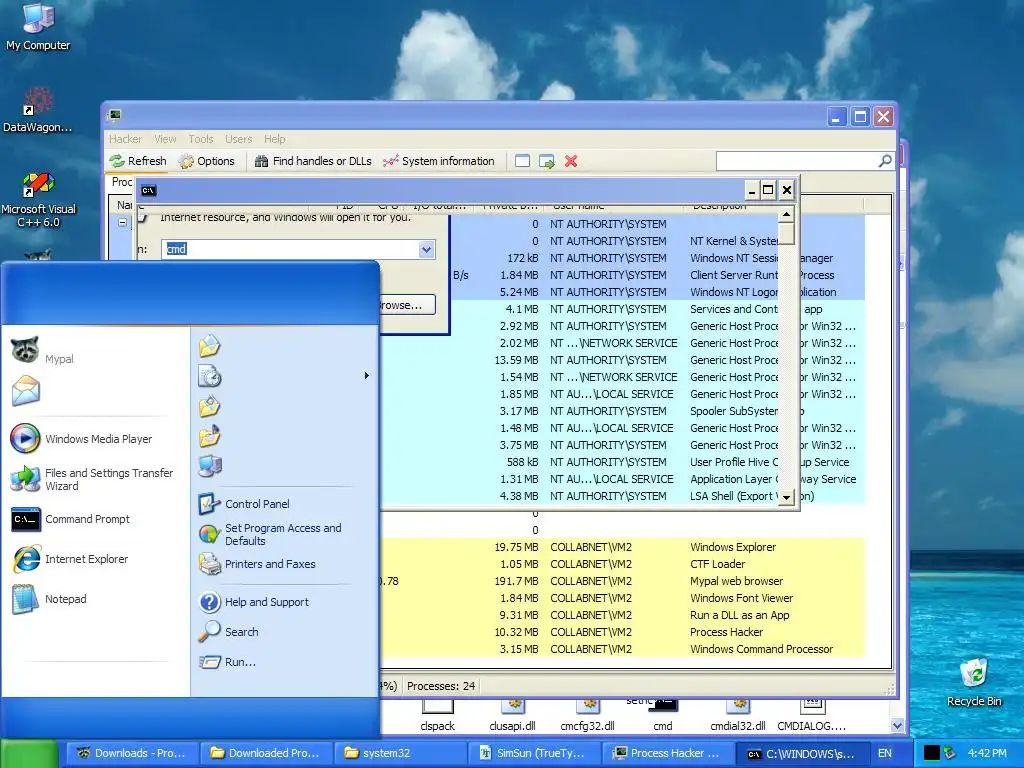The width and height of the screenshot is (1024, 768).
Task: Open the My Music folder icon
Action: click(x=210, y=436)
